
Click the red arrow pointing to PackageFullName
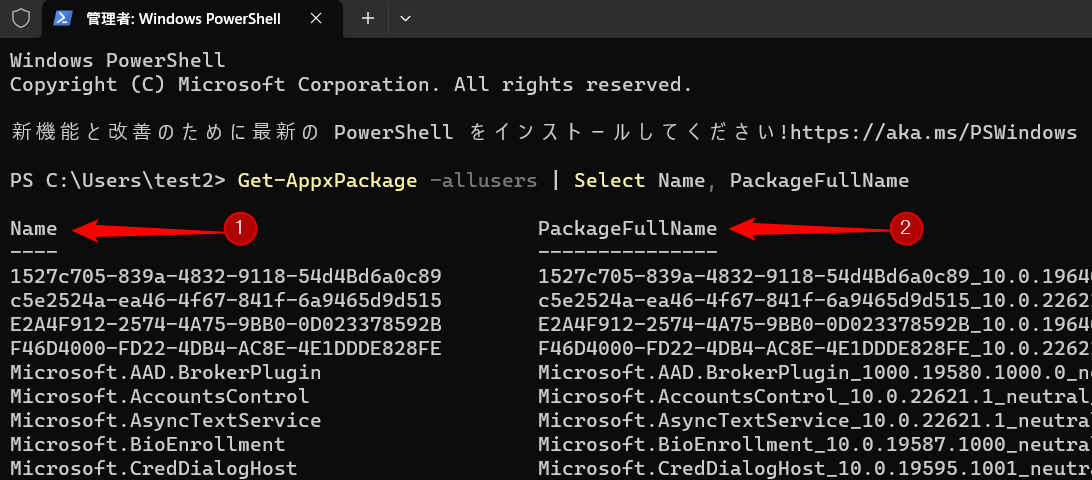(x=808, y=230)
